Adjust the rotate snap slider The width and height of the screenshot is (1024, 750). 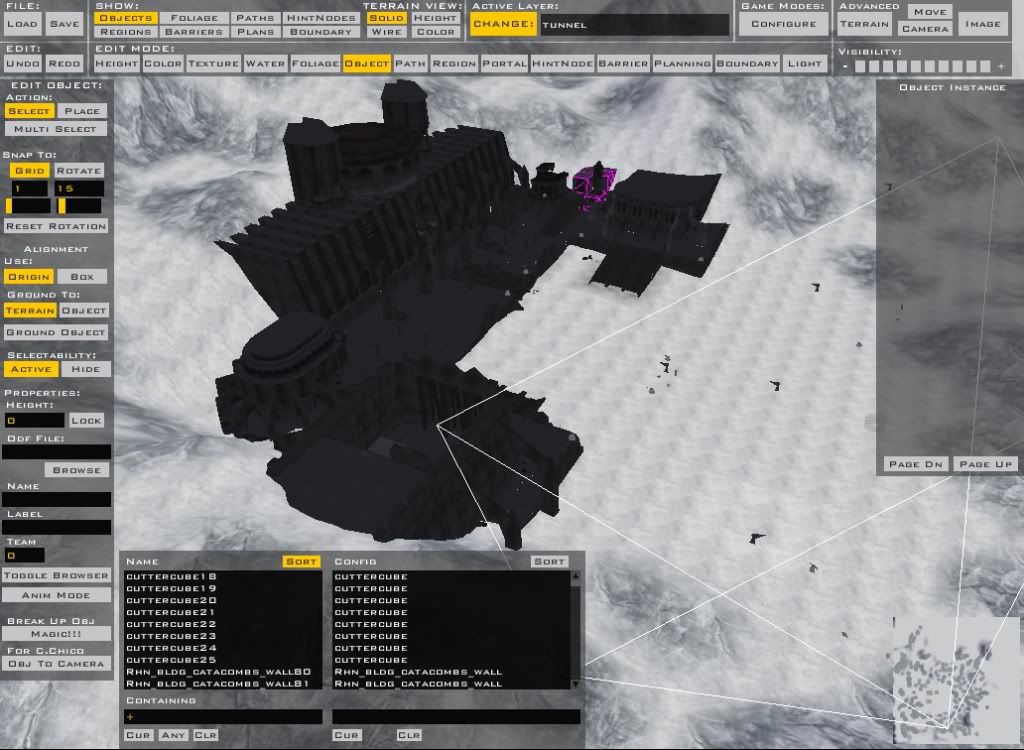click(x=79, y=206)
